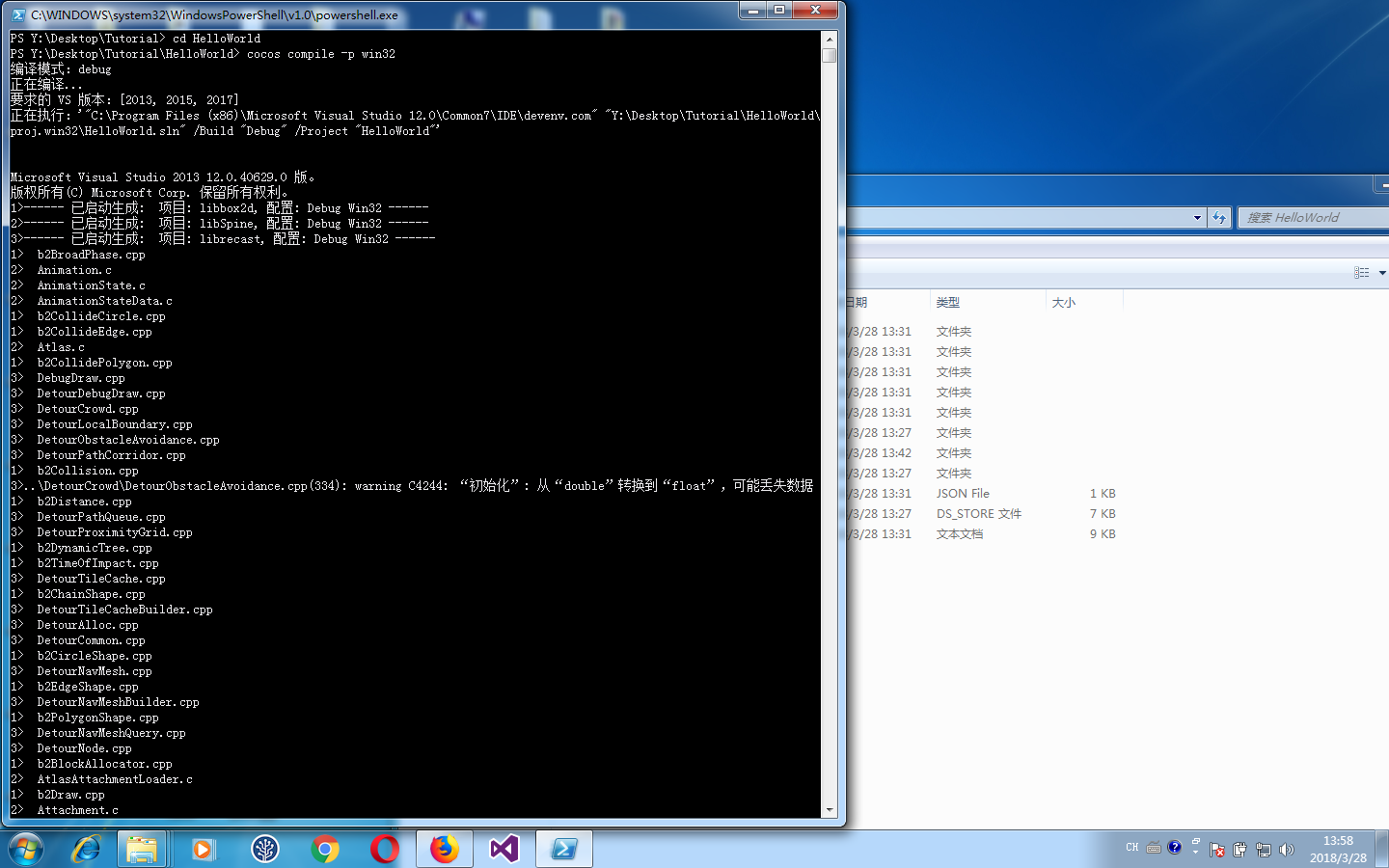The width and height of the screenshot is (1389, 868).
Task: Open SourceTree from the taskbar
Action: (264, 849)
